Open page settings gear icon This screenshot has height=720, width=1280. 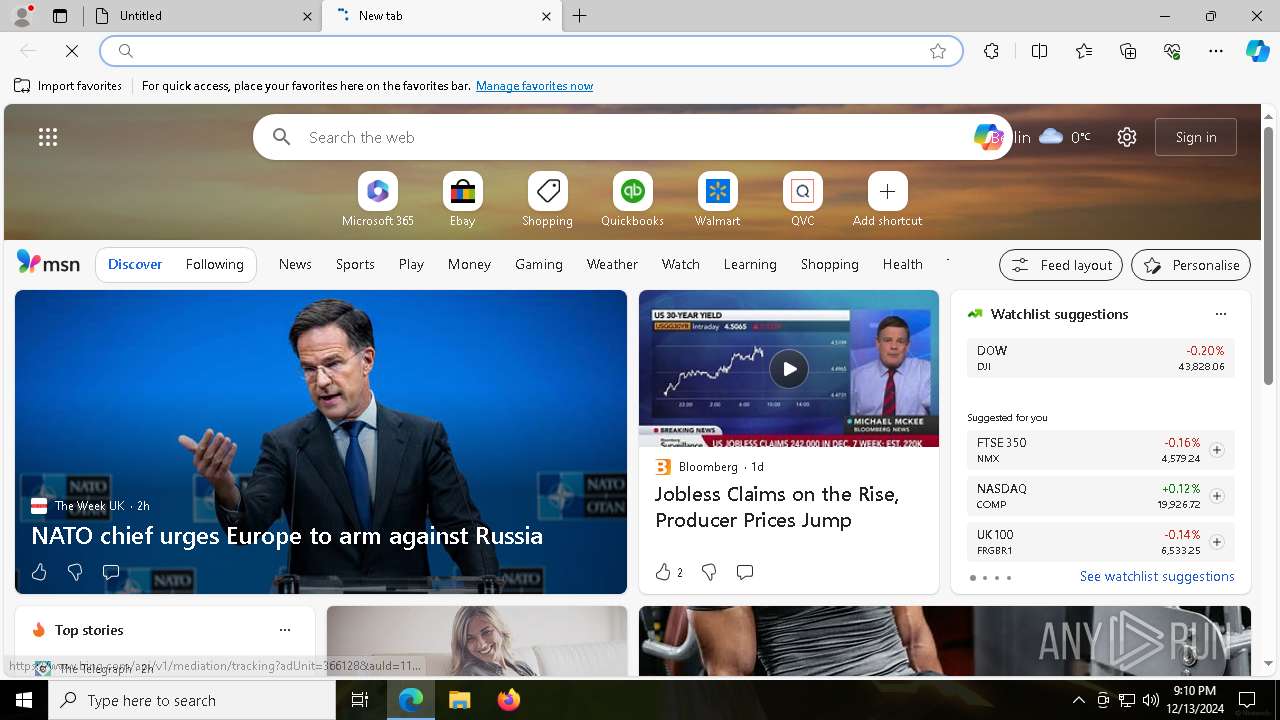[x=1127, y=137]
